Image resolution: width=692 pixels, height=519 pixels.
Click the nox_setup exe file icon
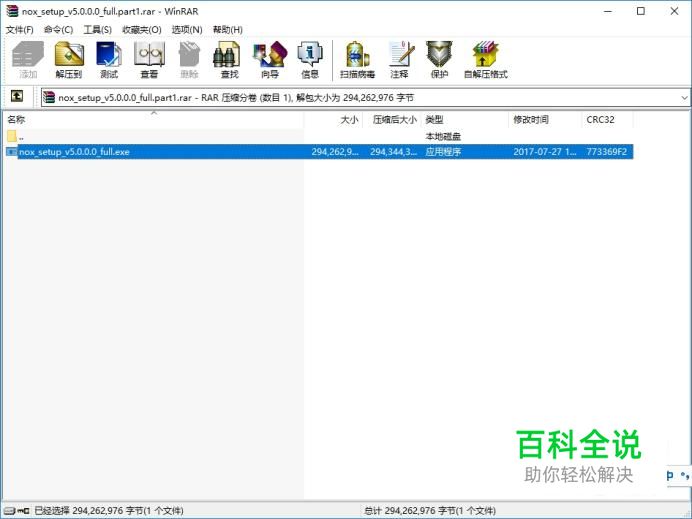coord(11,152)
